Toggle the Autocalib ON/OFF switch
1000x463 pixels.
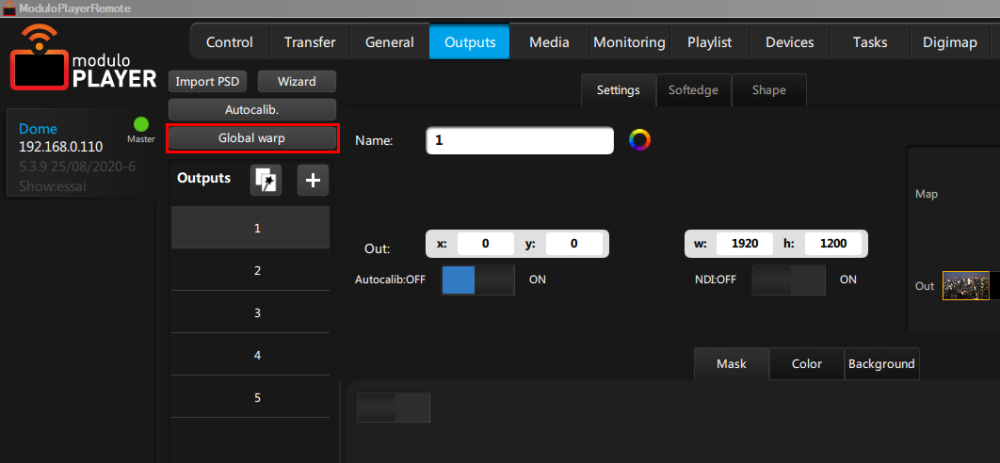click(x=478, y=280)
